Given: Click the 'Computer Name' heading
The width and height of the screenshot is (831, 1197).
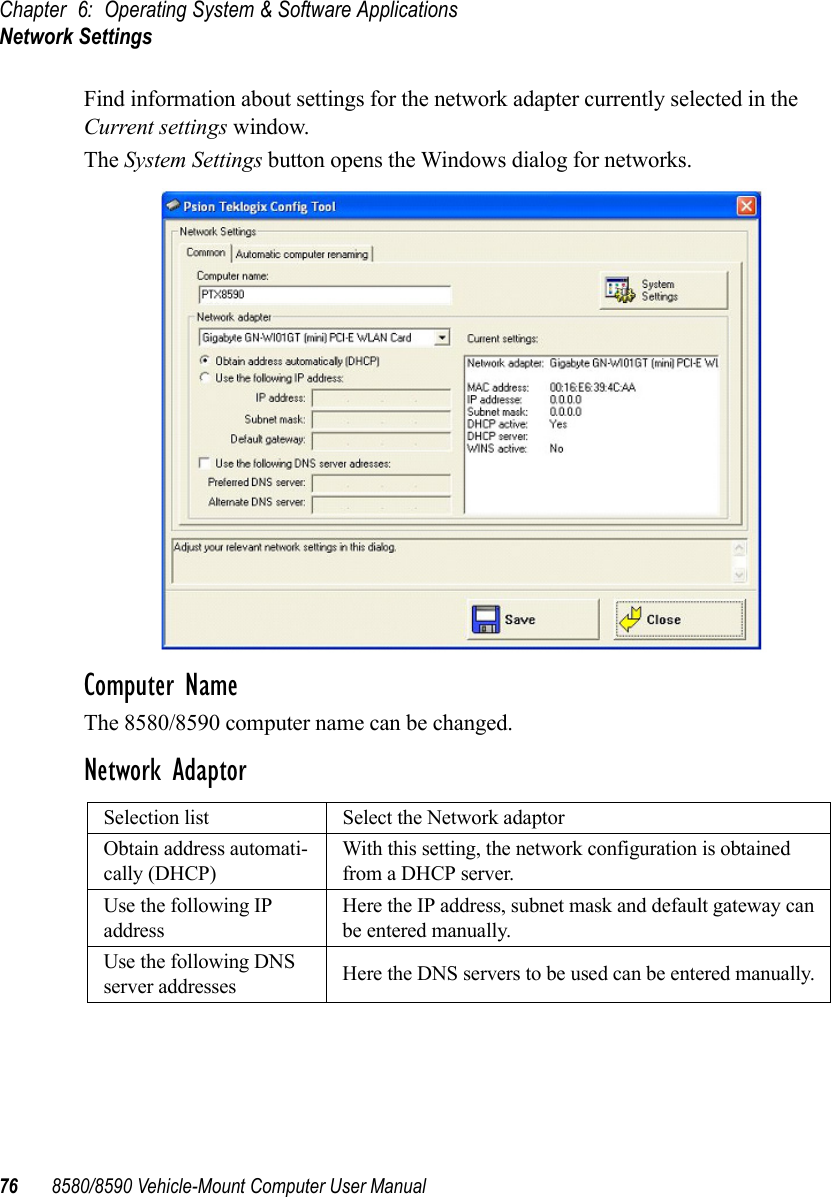Looking at the screenshot, I should coord(161,685).
